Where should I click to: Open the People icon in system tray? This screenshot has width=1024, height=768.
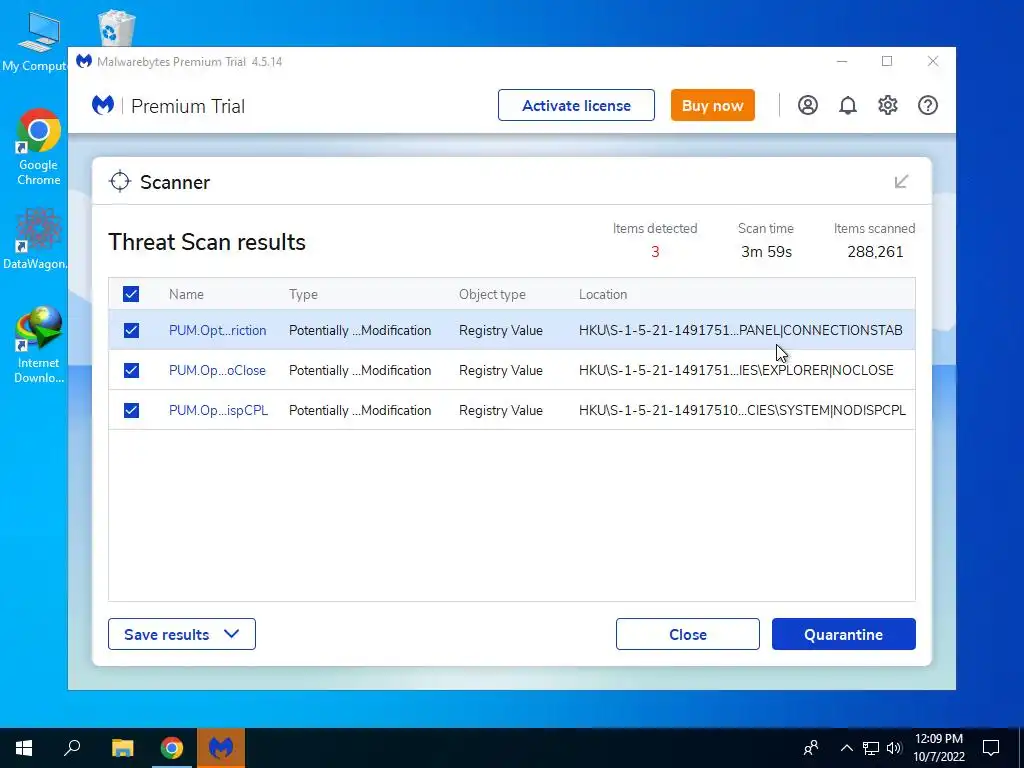click(x=811, y=748)
